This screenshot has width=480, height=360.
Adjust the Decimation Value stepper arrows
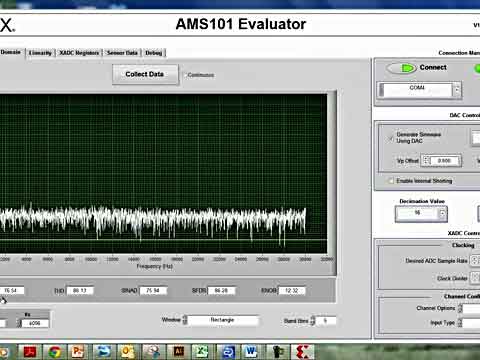[x=442, y=213]
